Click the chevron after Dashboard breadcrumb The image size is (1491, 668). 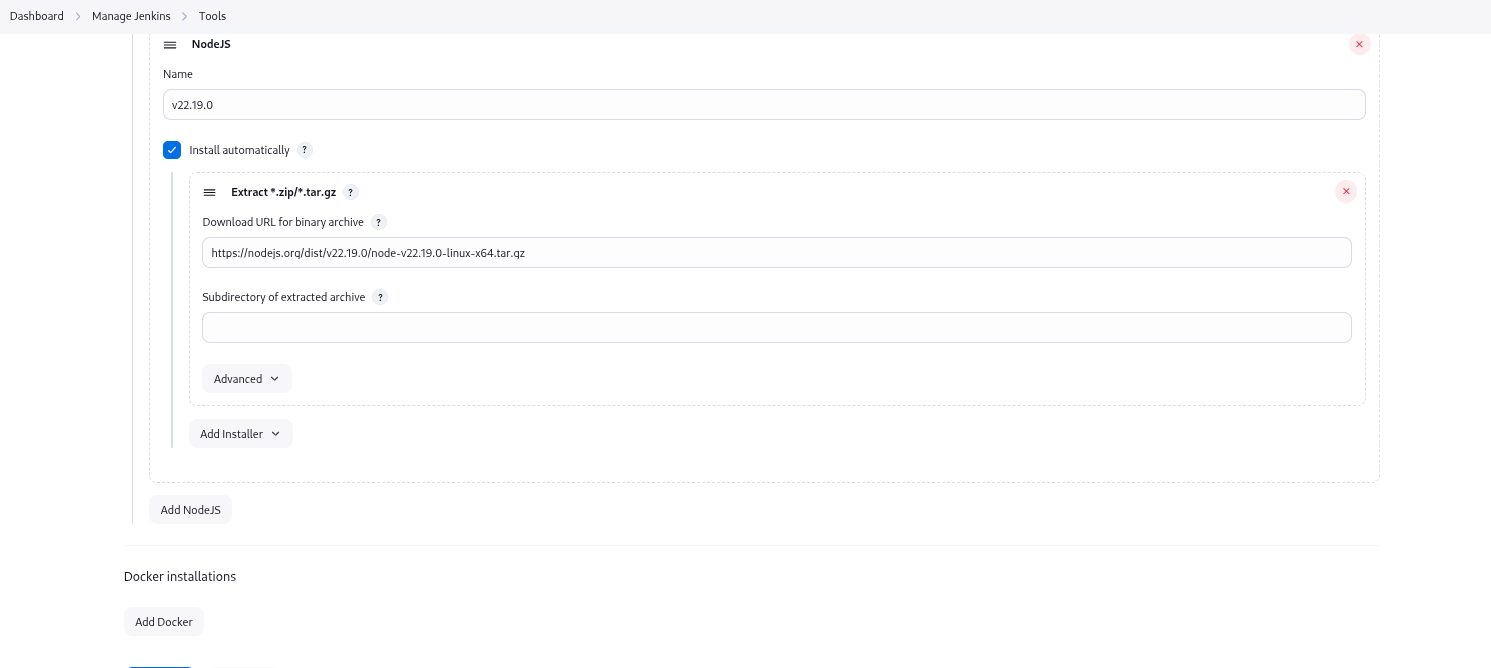pyautogui.click(x=78, y=16)
